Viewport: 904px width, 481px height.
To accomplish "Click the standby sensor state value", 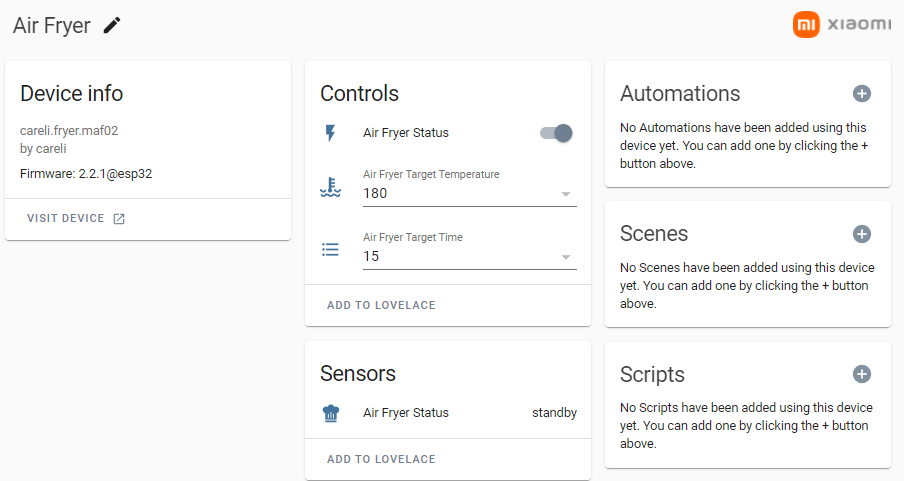I will (x=554, y=413).
